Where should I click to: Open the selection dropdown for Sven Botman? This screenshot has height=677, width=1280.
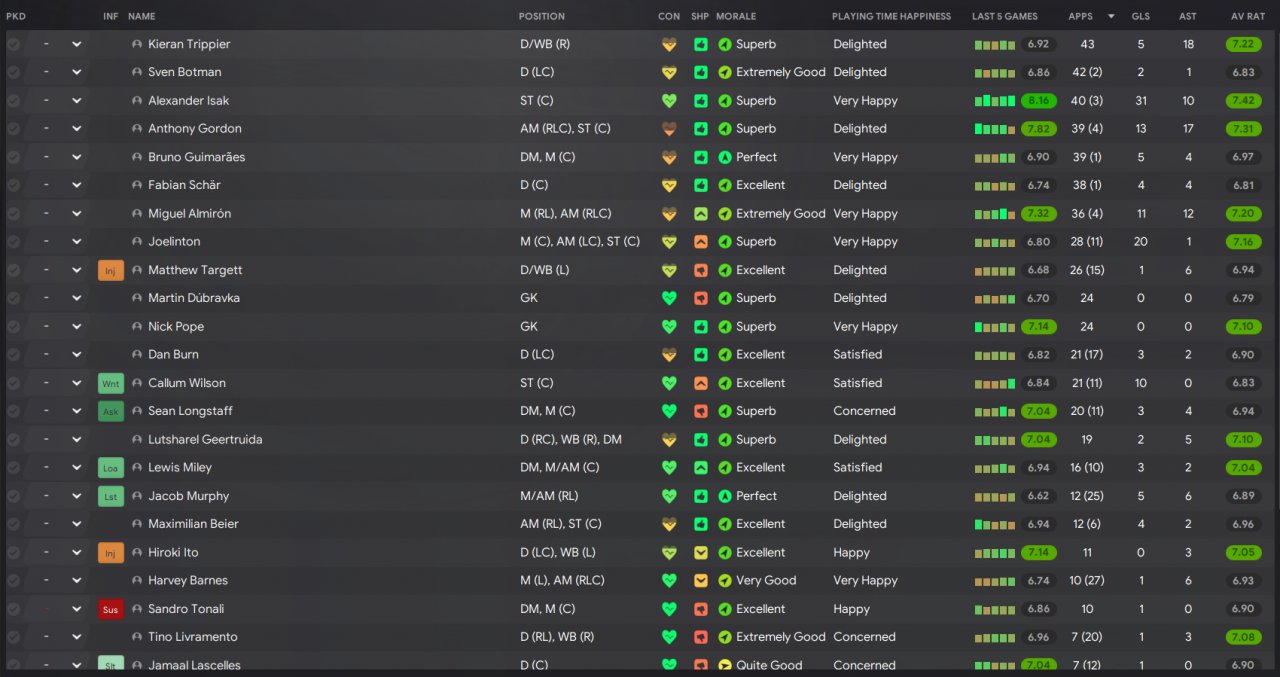tap(77, 73)
